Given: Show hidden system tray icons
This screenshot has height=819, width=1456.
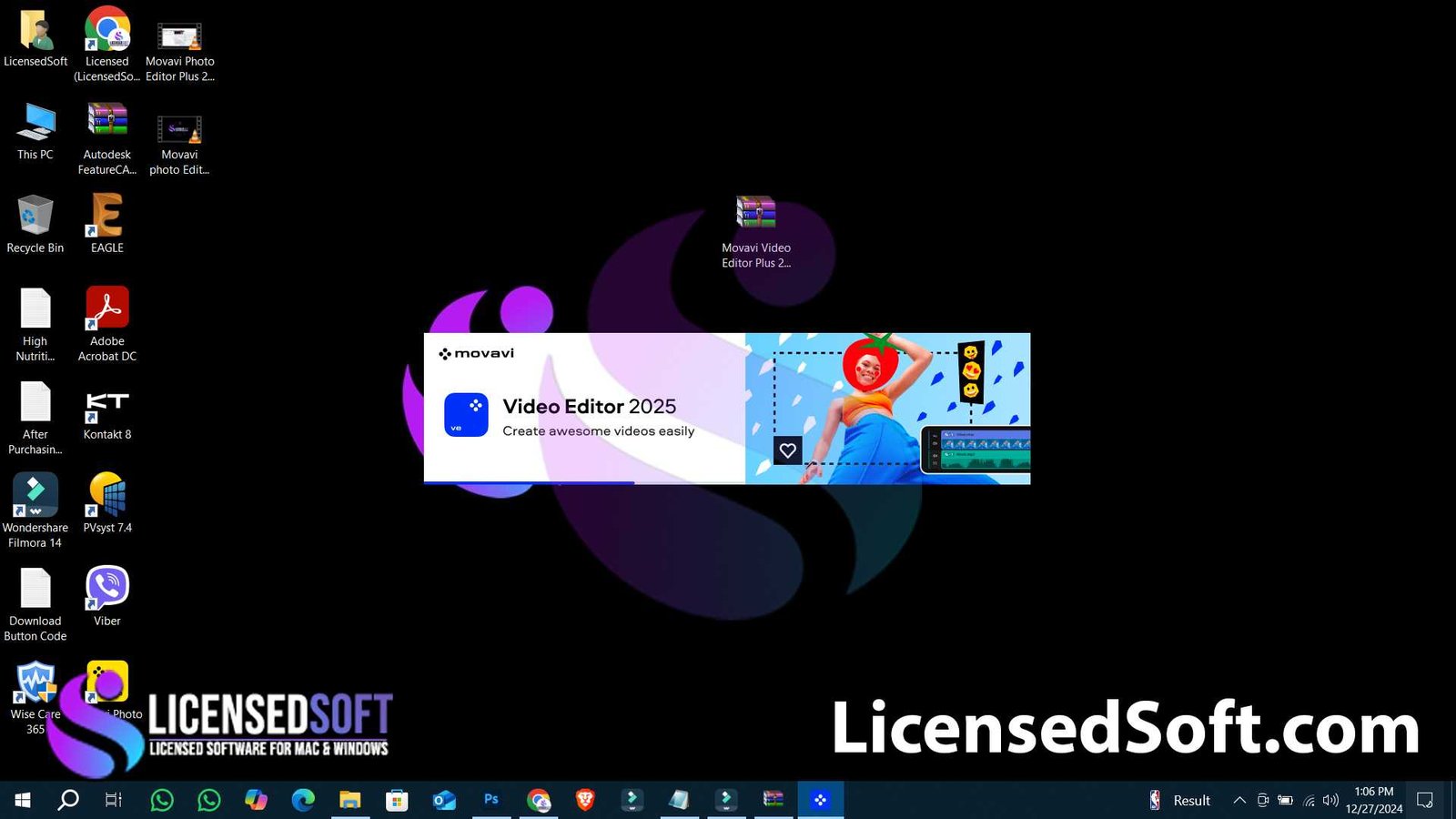Looking at the screenshot, I should 1239,800.
